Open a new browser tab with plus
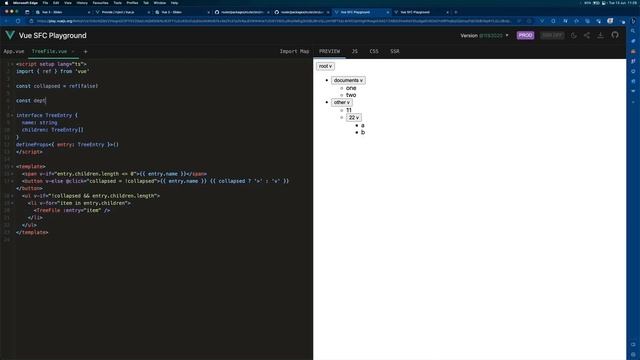Image resolution: width=640 pixels, height=360 pixels. (456, 12)
